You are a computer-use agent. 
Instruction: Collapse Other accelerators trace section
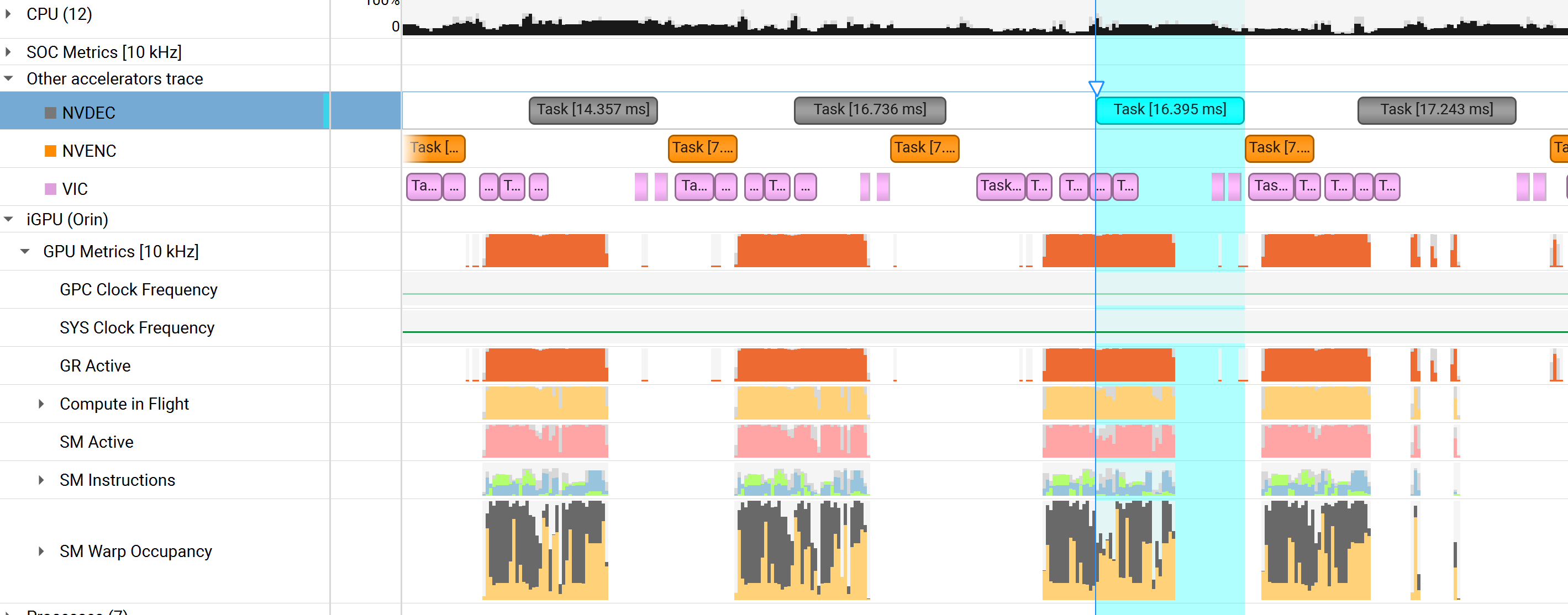pos(8,78)
